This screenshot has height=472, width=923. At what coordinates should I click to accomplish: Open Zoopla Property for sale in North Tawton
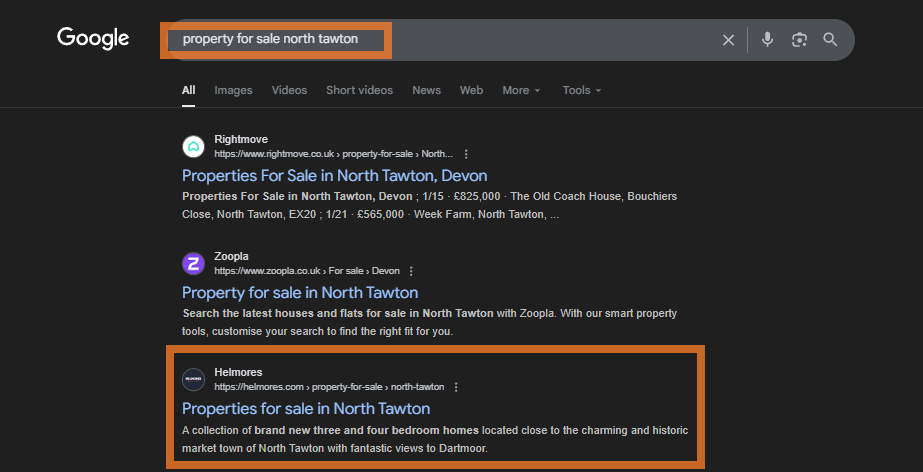300,293
